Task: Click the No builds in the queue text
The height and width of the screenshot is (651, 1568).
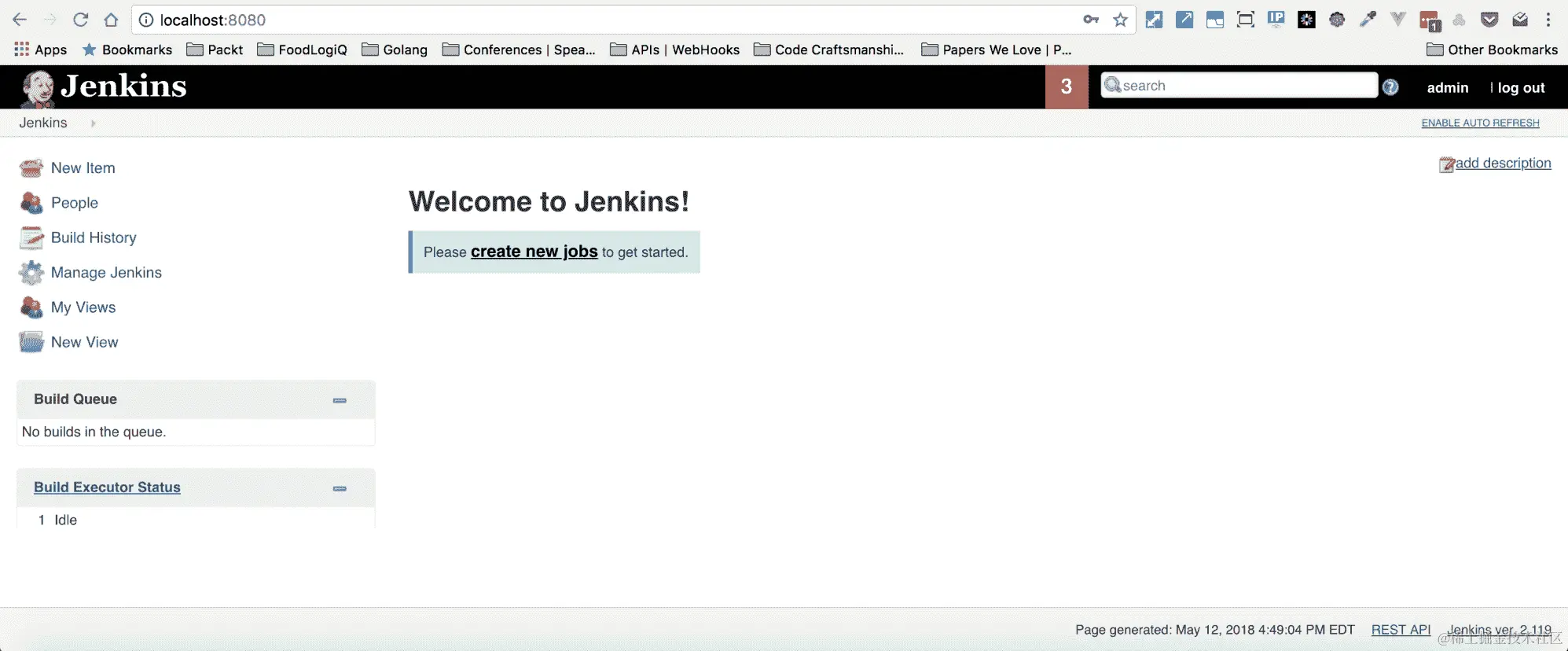Action: [94, 432]
